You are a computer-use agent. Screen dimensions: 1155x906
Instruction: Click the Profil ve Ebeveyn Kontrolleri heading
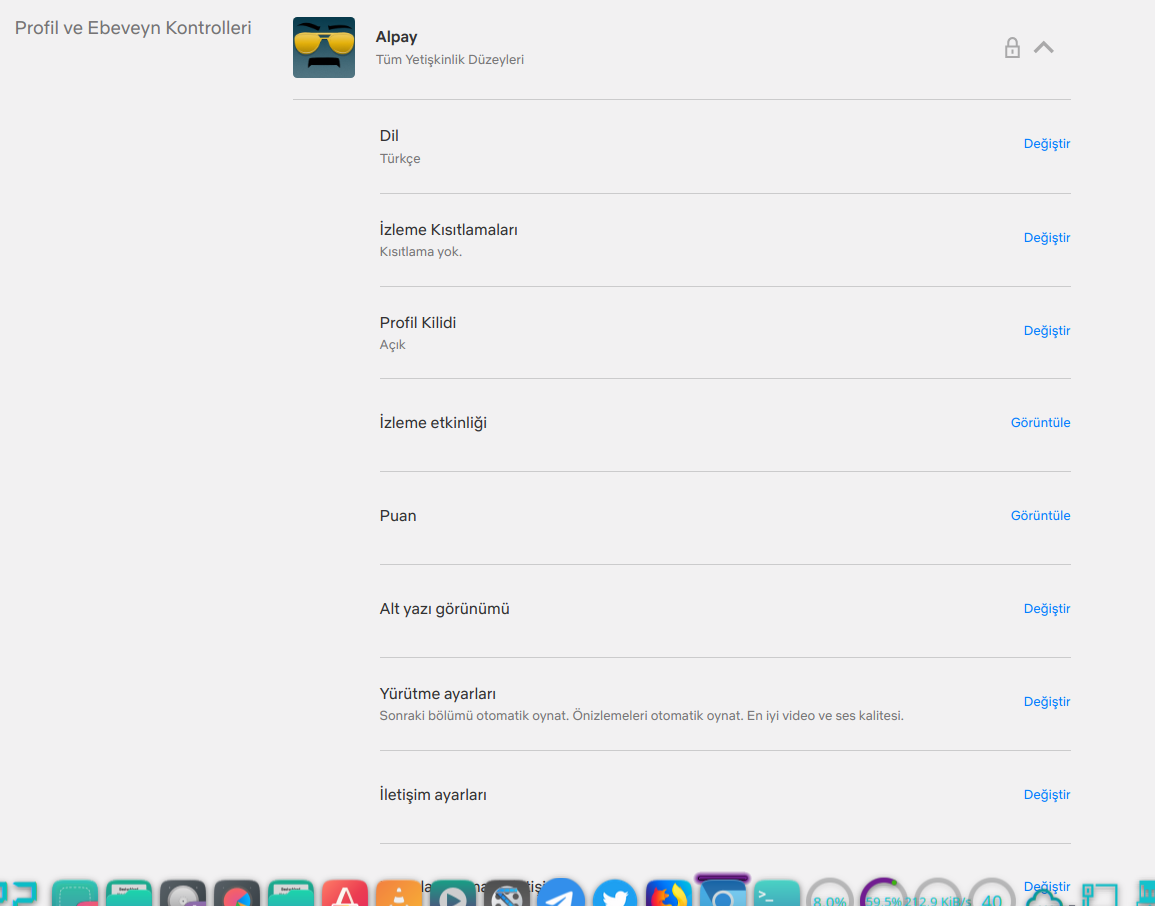(x=133, y=28)
